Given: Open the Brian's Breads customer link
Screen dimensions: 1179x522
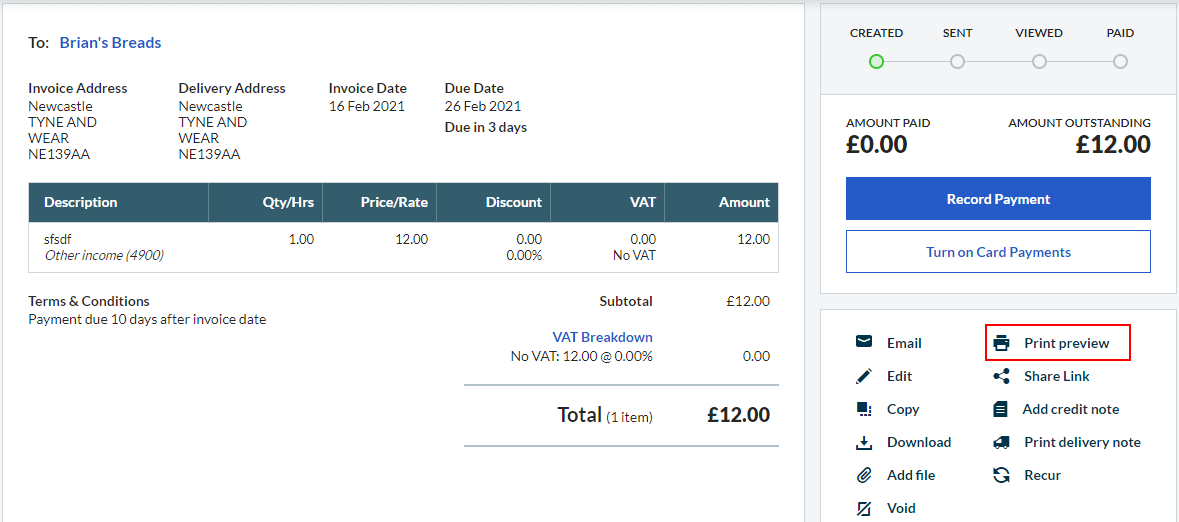Looking at the screenshot, I should pyautogui.click(x=110, y=43).
